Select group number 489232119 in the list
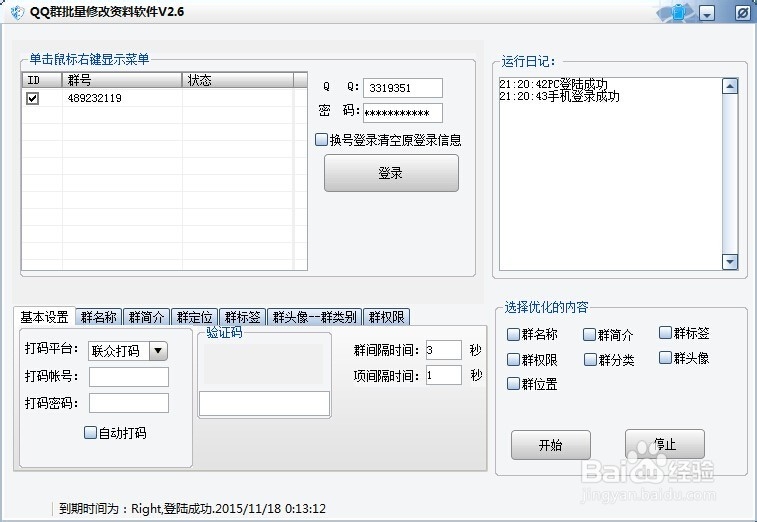The height and width of the screenshot is (522, 757). [95, 99]
